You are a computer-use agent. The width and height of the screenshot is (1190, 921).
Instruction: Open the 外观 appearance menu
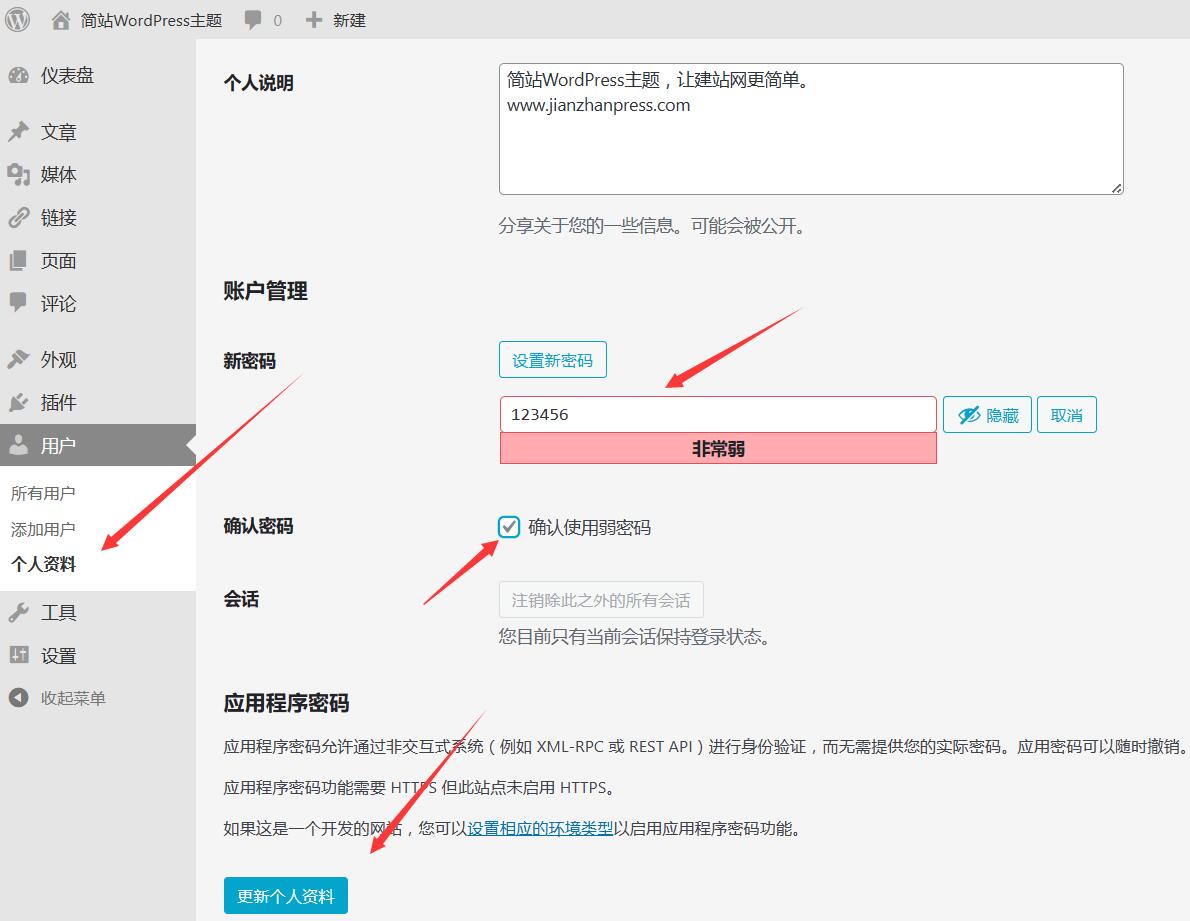(x=58, y=360)
